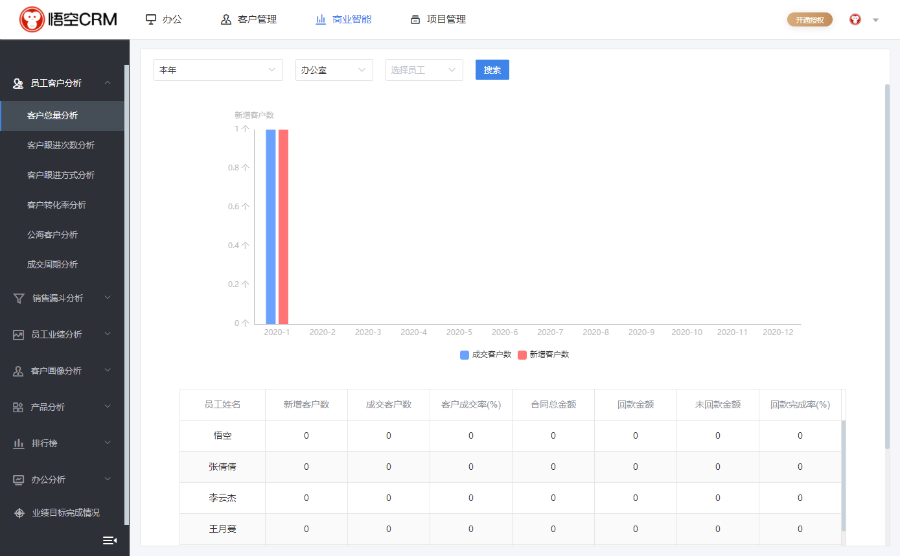Image resolution: width=900 pixels, height=556 pixels.
Task: Open the 办公室 department dropdown
Action: tap(334, 70)
